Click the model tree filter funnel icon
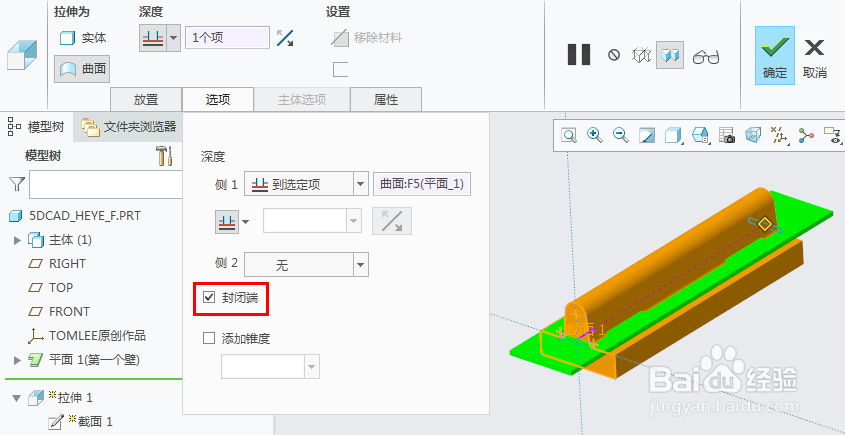This screenshot has width=845, height=435. [x=17, y=185]
